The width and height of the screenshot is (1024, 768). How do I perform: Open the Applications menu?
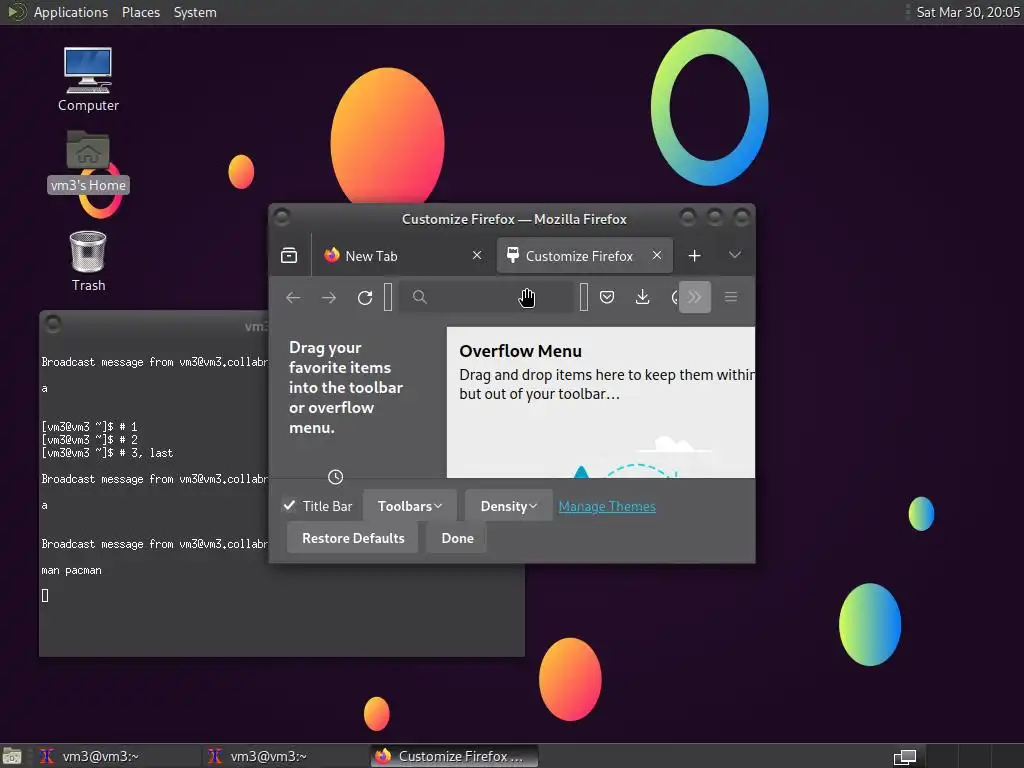click(71, 12)
